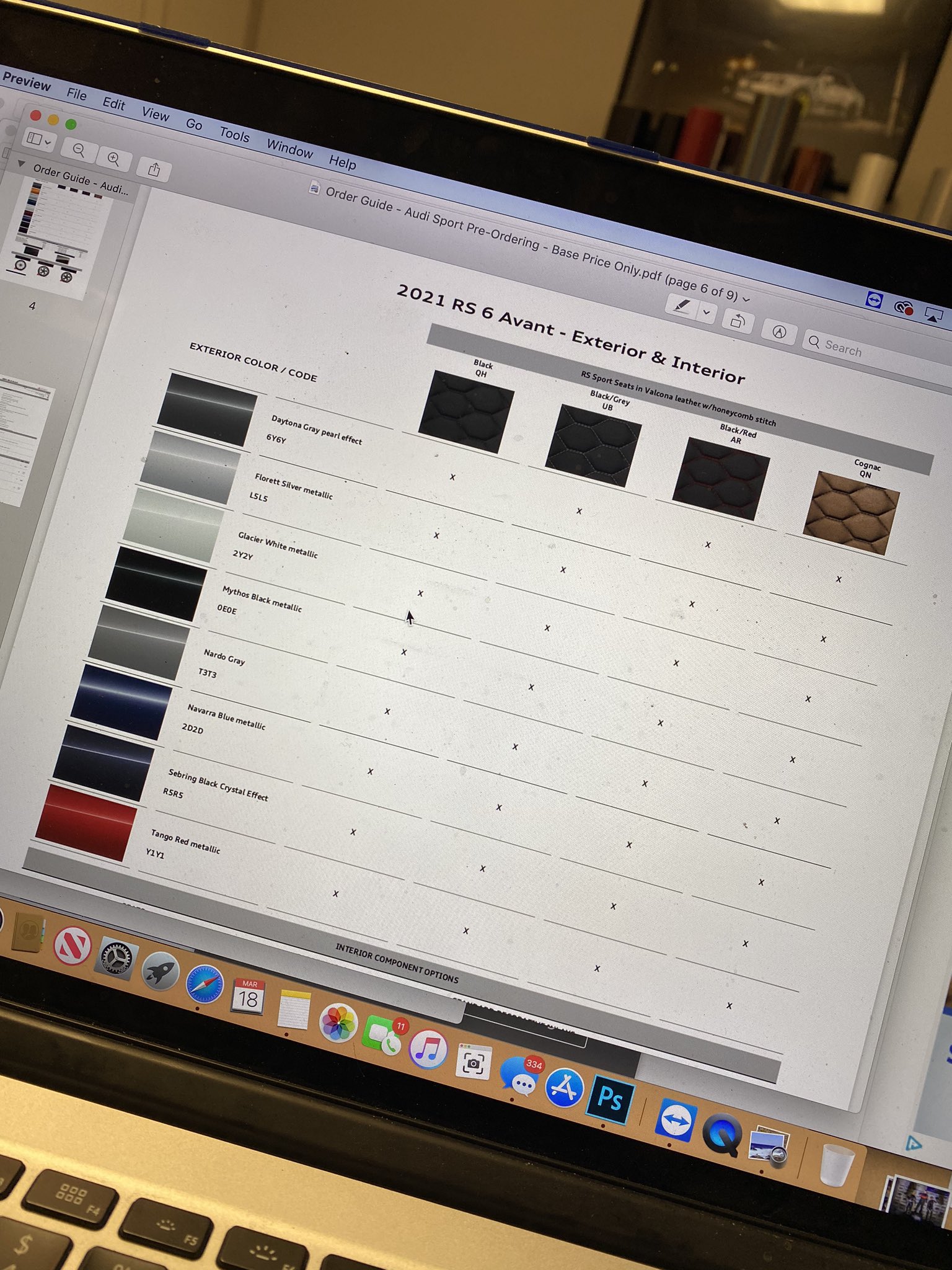Viewport: 952px width, 1270px height.
Task: Click the 'Florett Silver metallic' text
Action: 294,486
